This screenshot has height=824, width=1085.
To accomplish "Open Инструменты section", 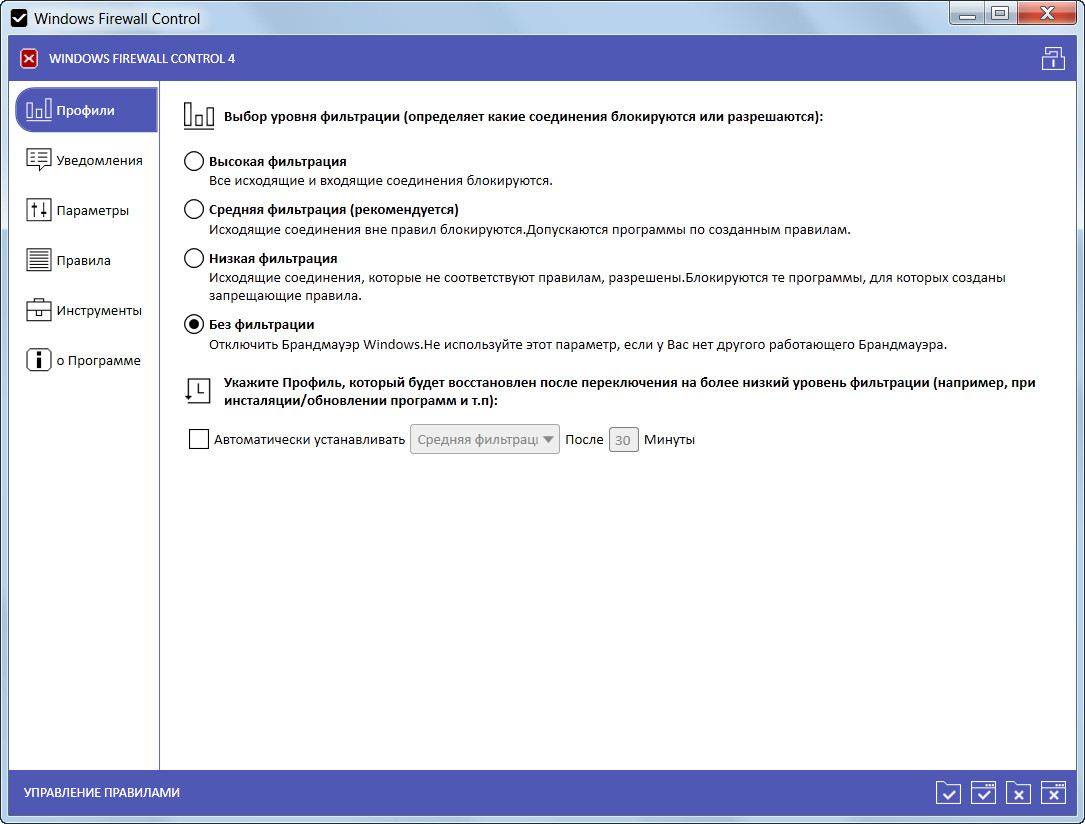I will (84, 310).
